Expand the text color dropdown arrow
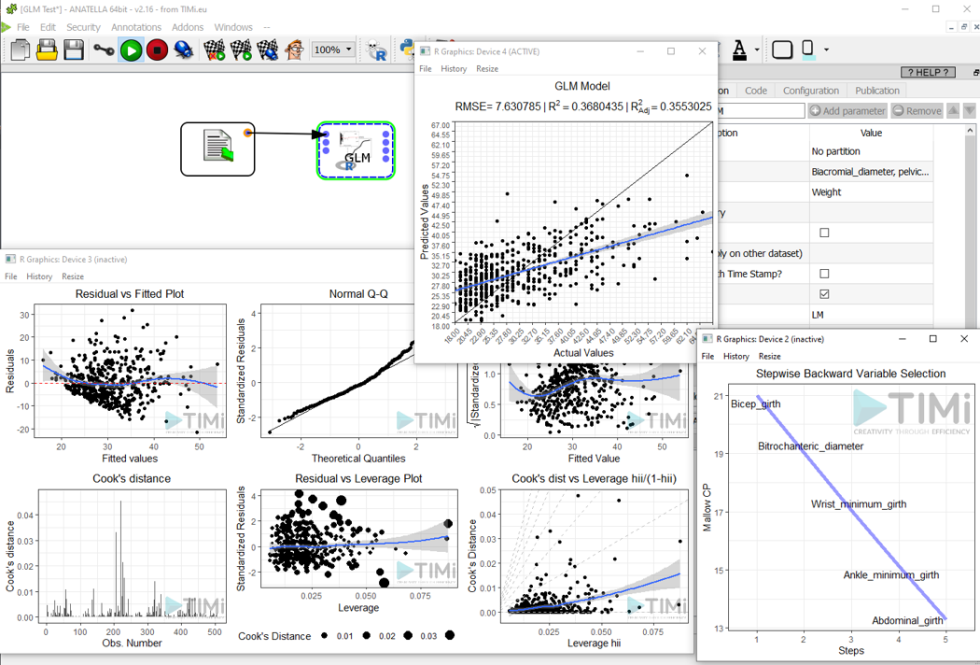This screenshot has width=980, height=665. click(x=757, y=49)
